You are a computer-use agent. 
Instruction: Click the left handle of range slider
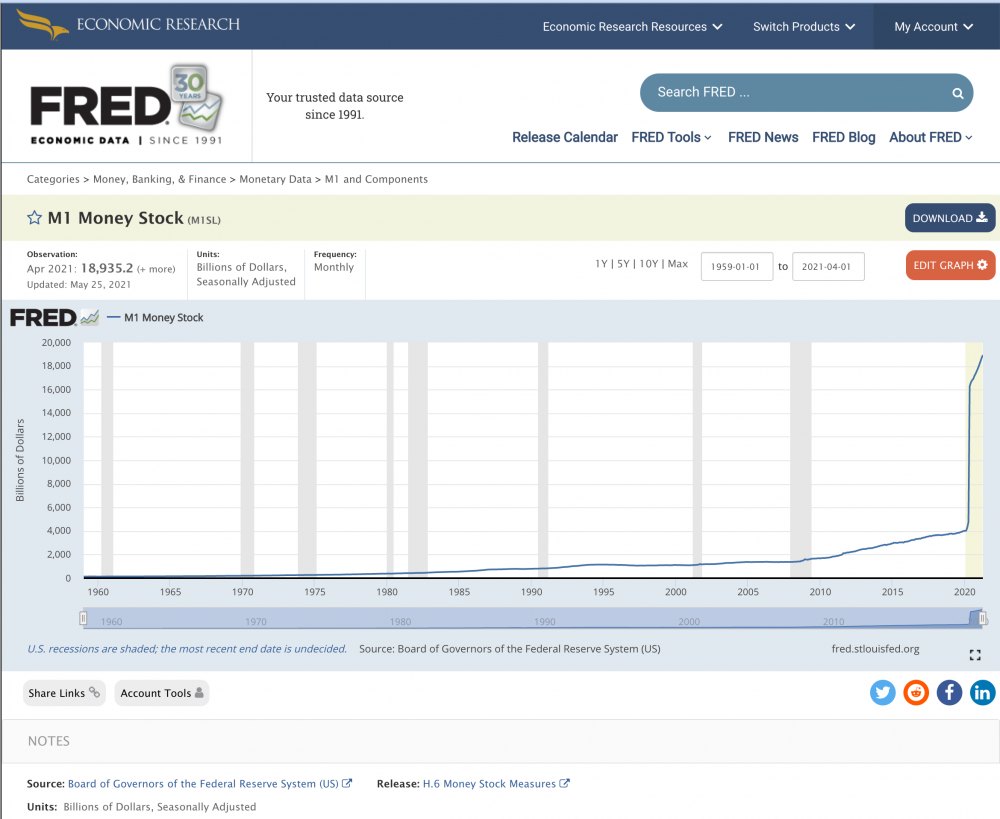(x=83, y=617)
